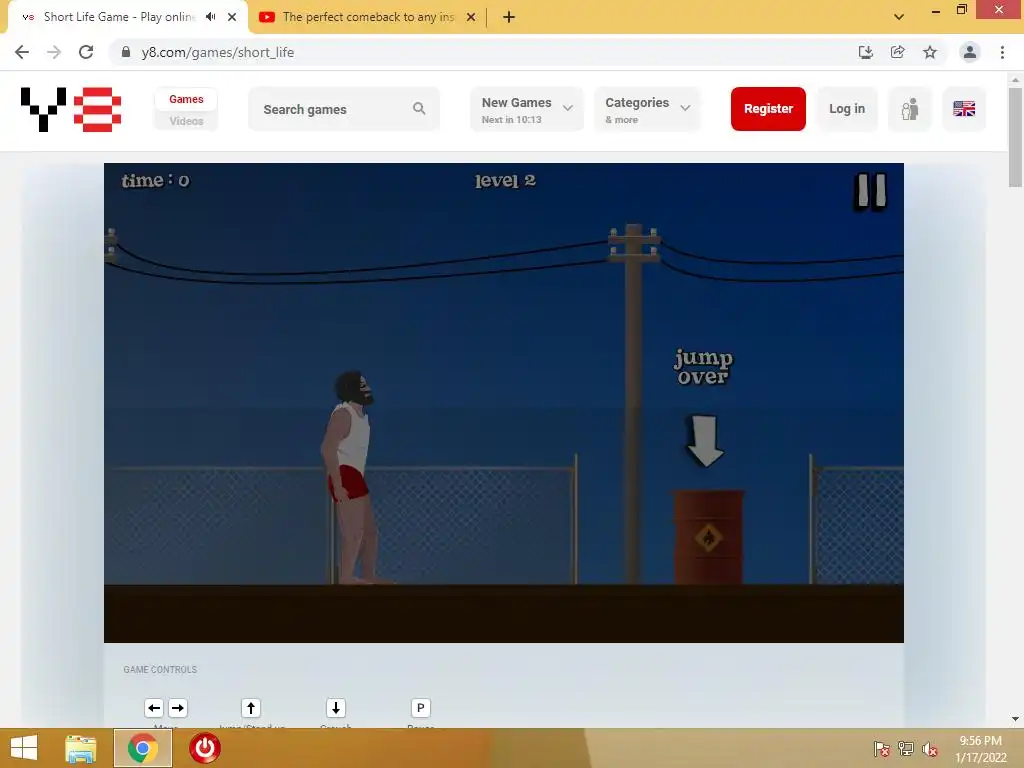Click muted volume tray icon
This screenshot has width=1024, height=768.
pyautogui.click(x=930, y=749)
